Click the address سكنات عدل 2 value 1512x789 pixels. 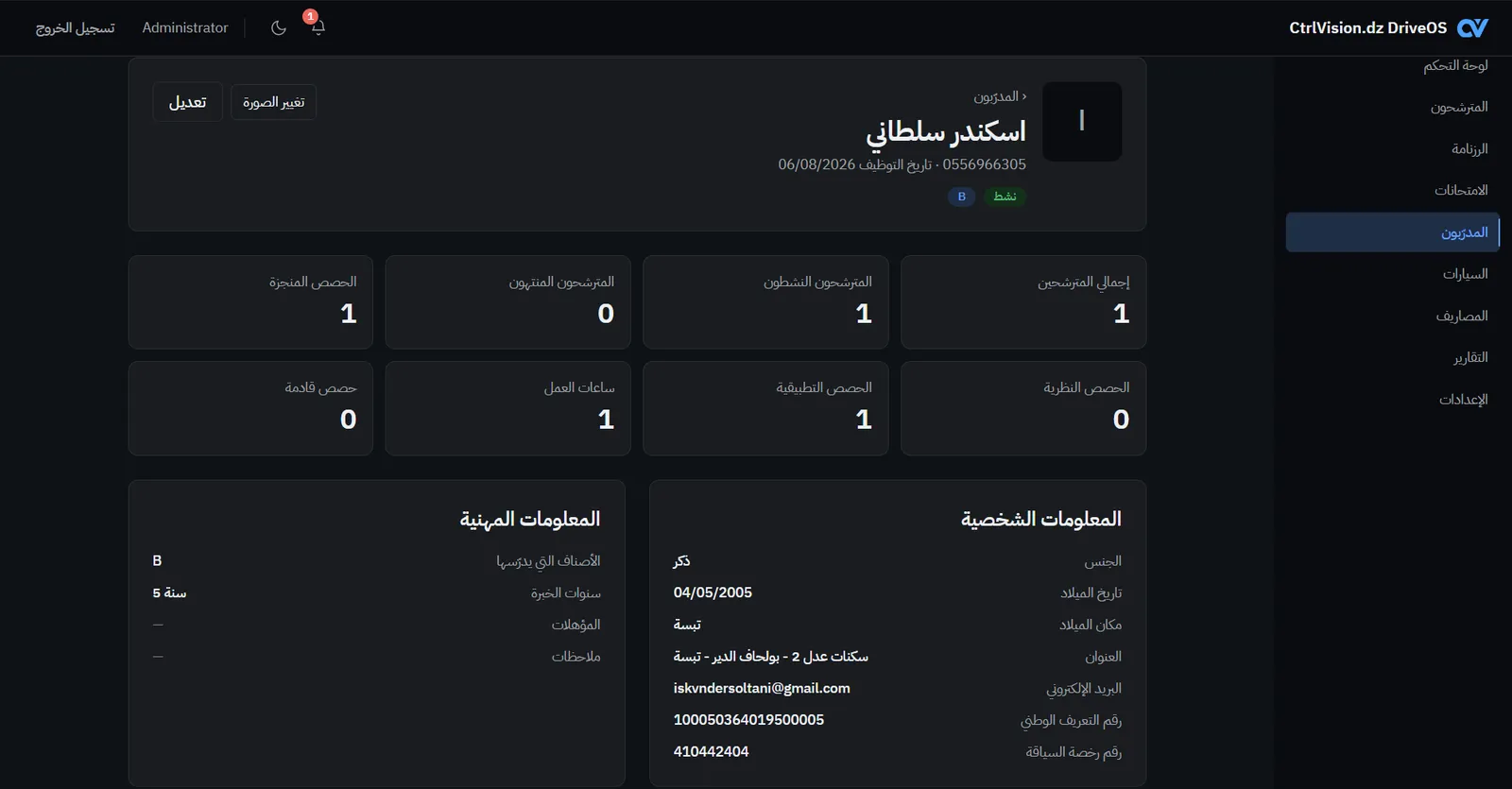pos(770,656)
